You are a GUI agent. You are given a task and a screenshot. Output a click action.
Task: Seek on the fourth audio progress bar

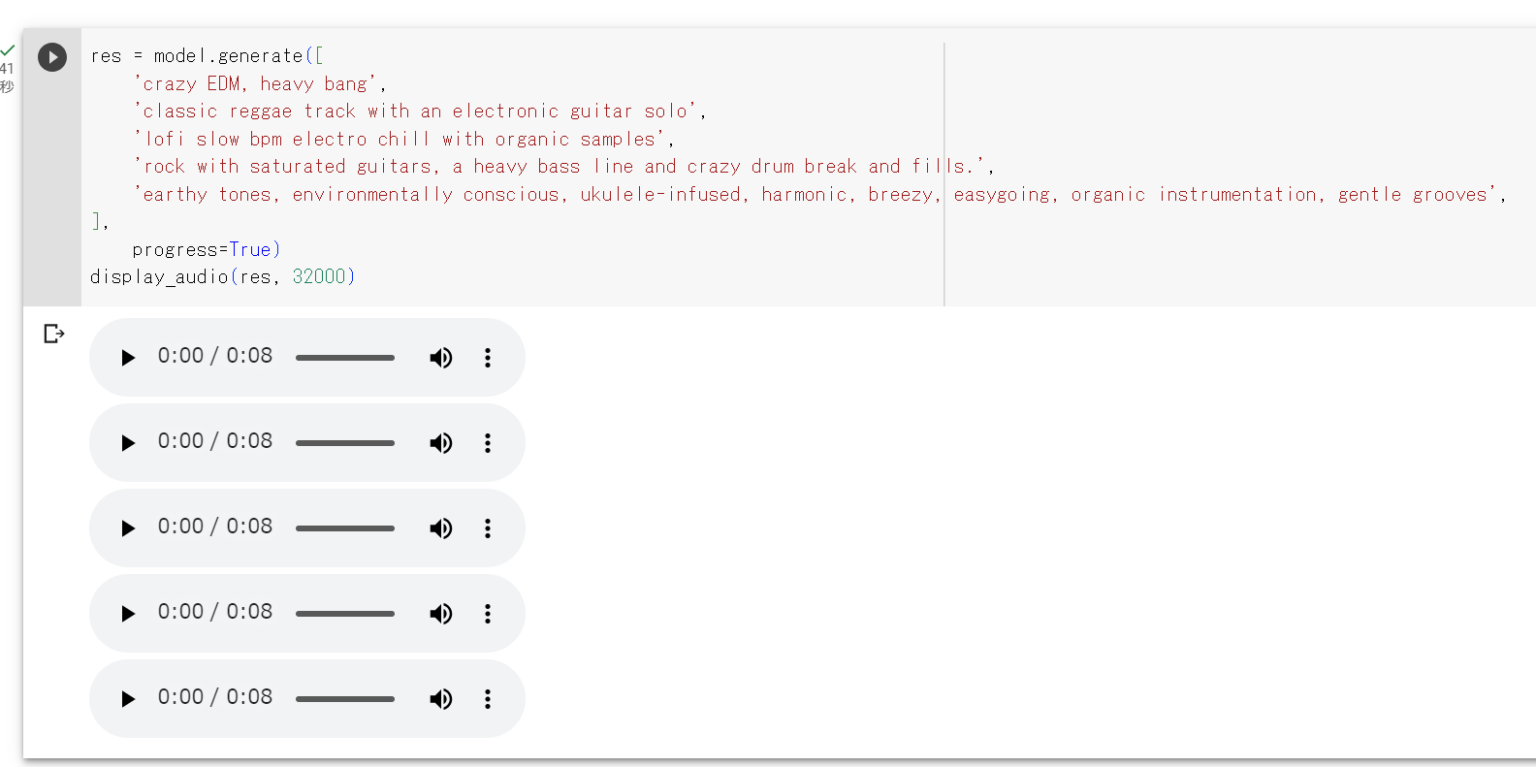pos(345,614)
